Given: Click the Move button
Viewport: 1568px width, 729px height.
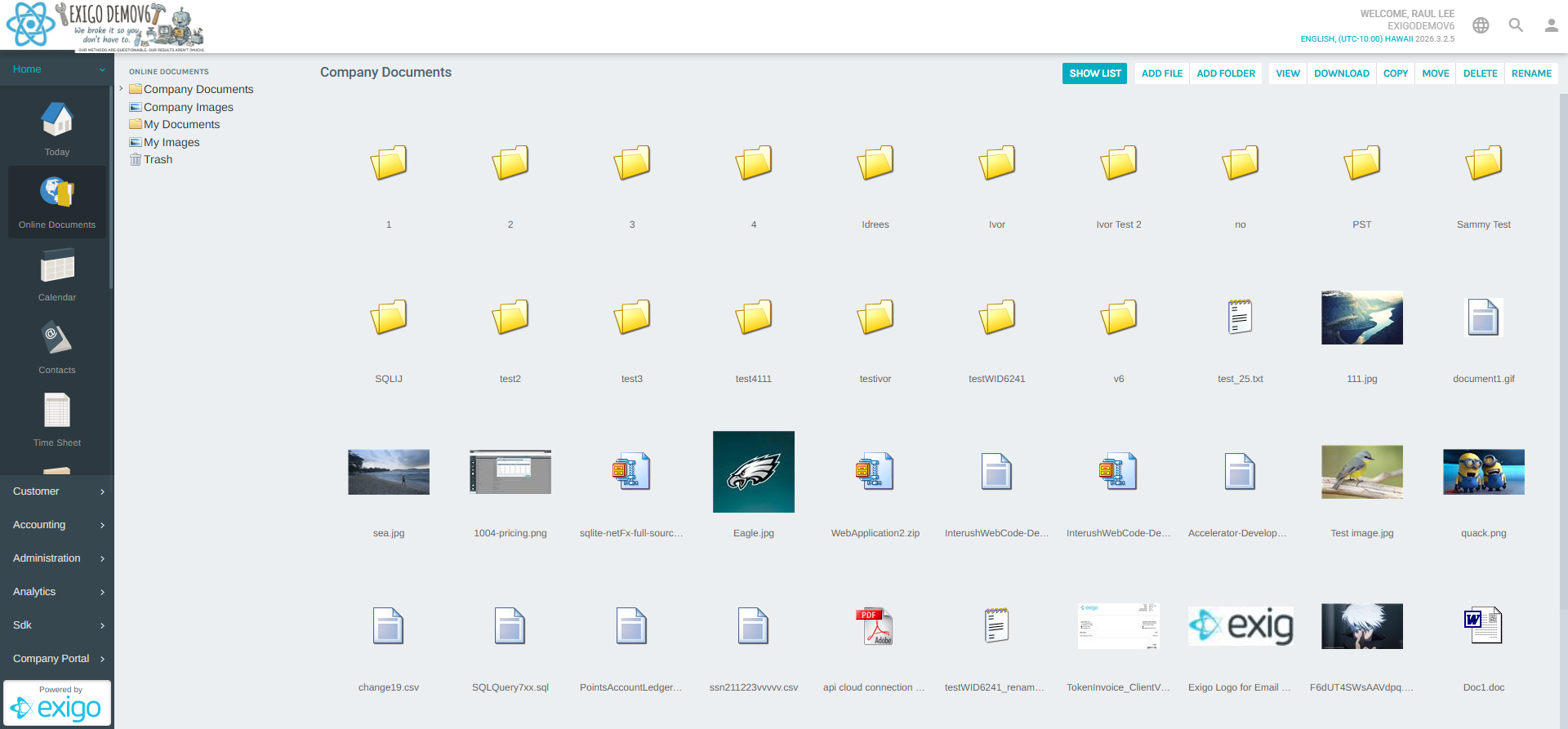Looking at the screenshot, I should [x=1436, y=73].
